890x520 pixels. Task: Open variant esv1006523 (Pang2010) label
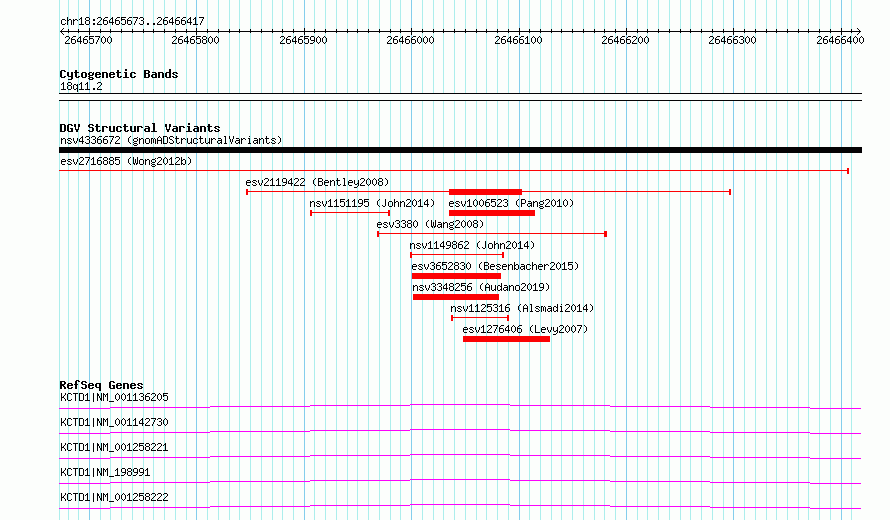511,203
